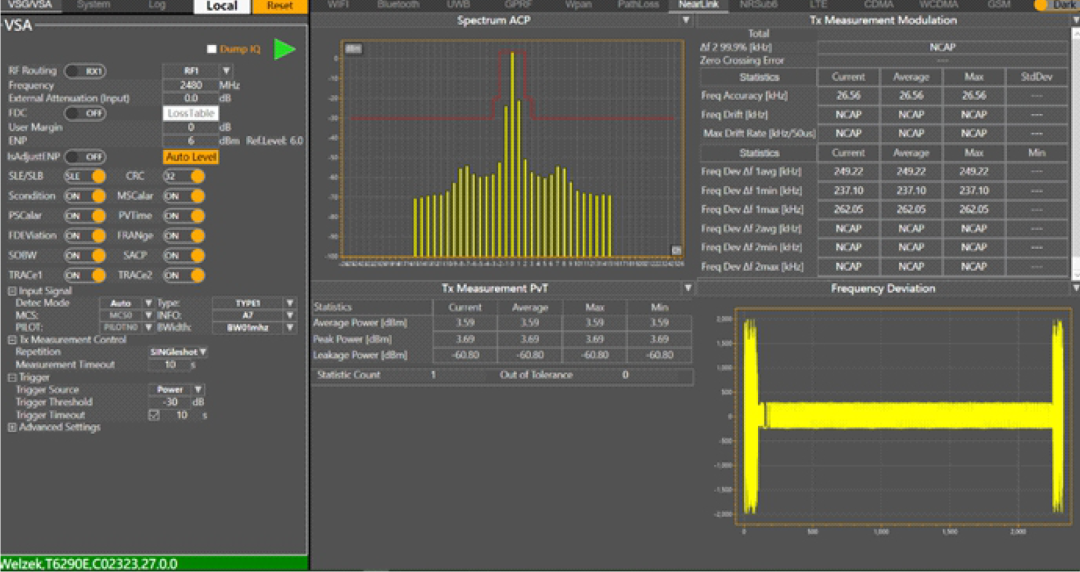Viewport: 1080px width, 572px height.
Task: Toggle the Trigger Timeout checkbox
Action: point(154,415)
